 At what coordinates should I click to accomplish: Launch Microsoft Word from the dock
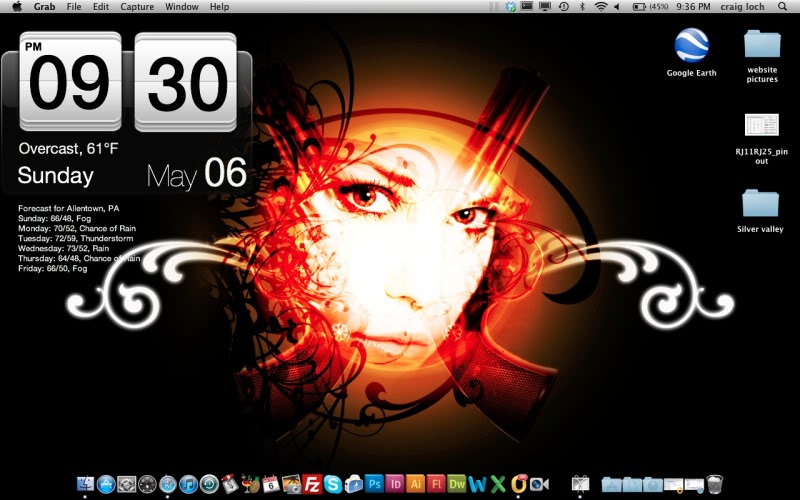(x=478, y=484)
